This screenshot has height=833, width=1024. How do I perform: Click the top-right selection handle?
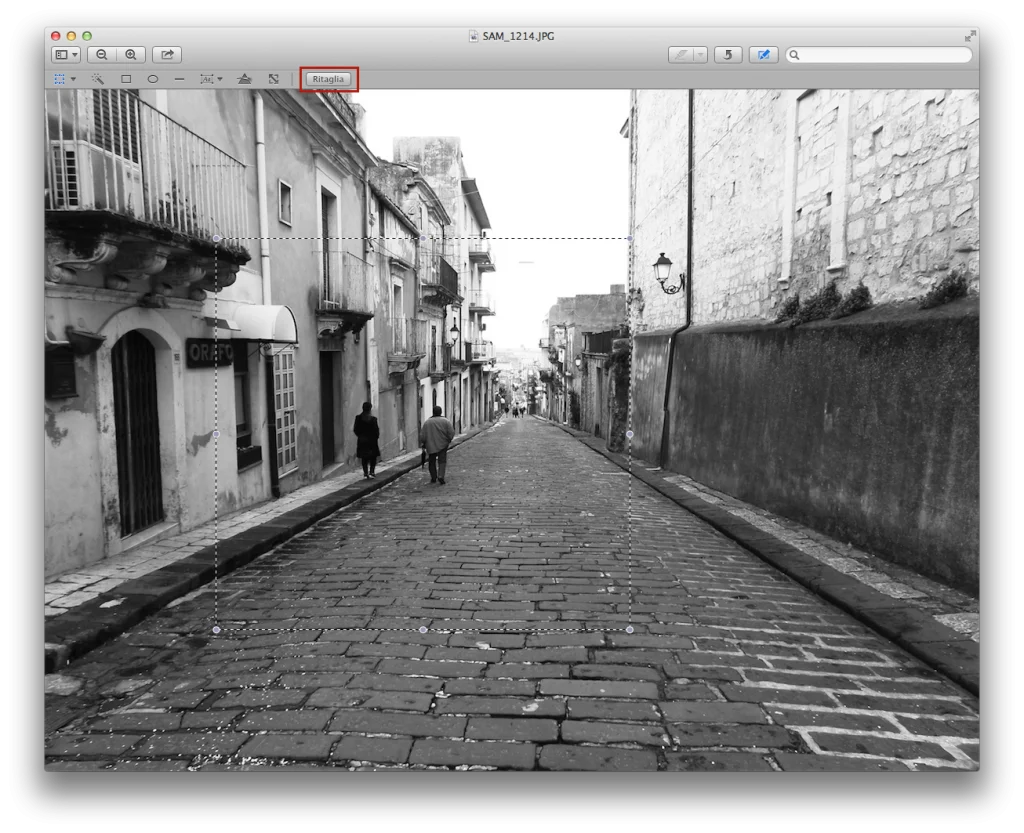630,239
